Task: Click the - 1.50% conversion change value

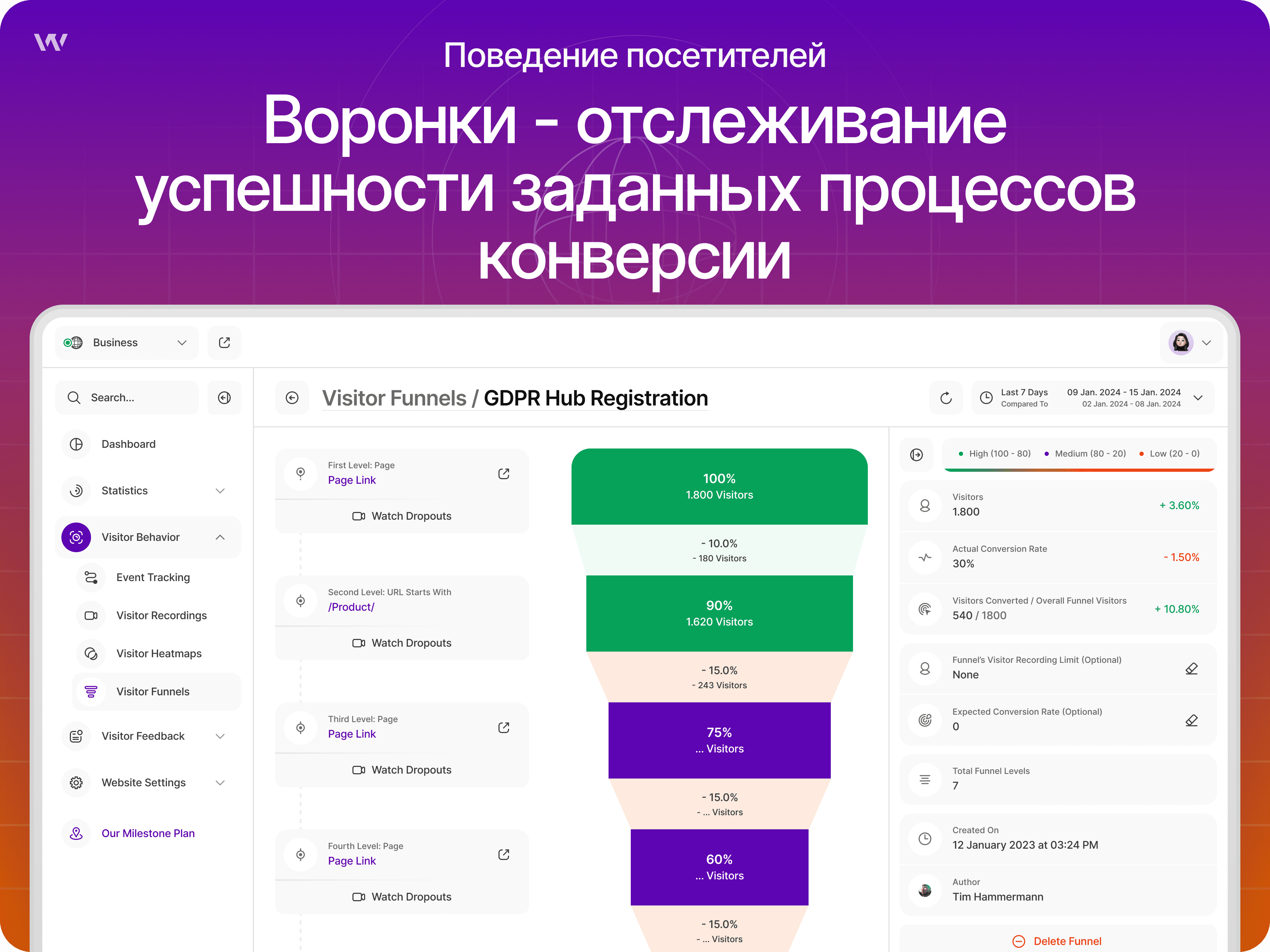Action: 1181,557
